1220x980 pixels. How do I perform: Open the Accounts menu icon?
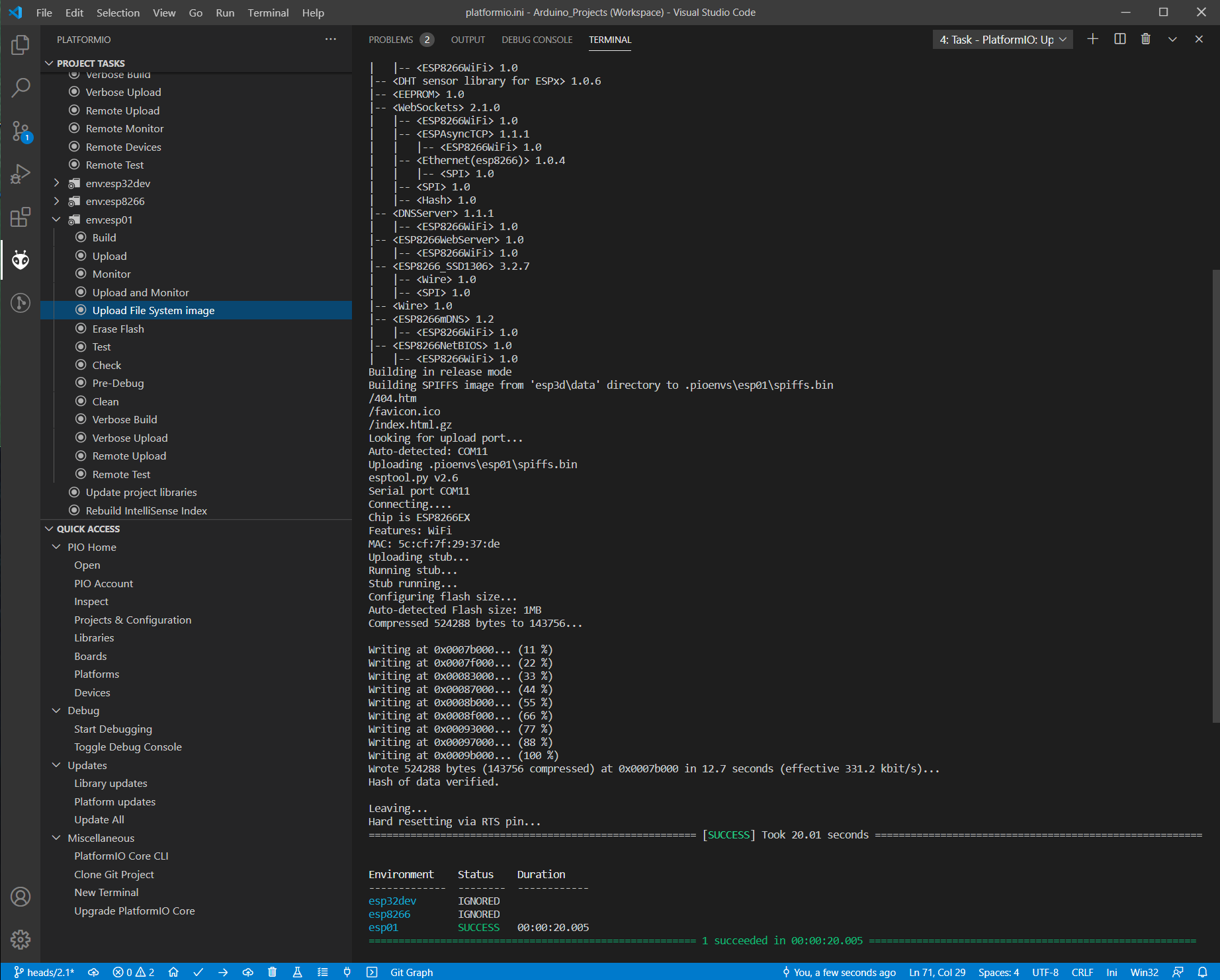[x=21, y=897]
